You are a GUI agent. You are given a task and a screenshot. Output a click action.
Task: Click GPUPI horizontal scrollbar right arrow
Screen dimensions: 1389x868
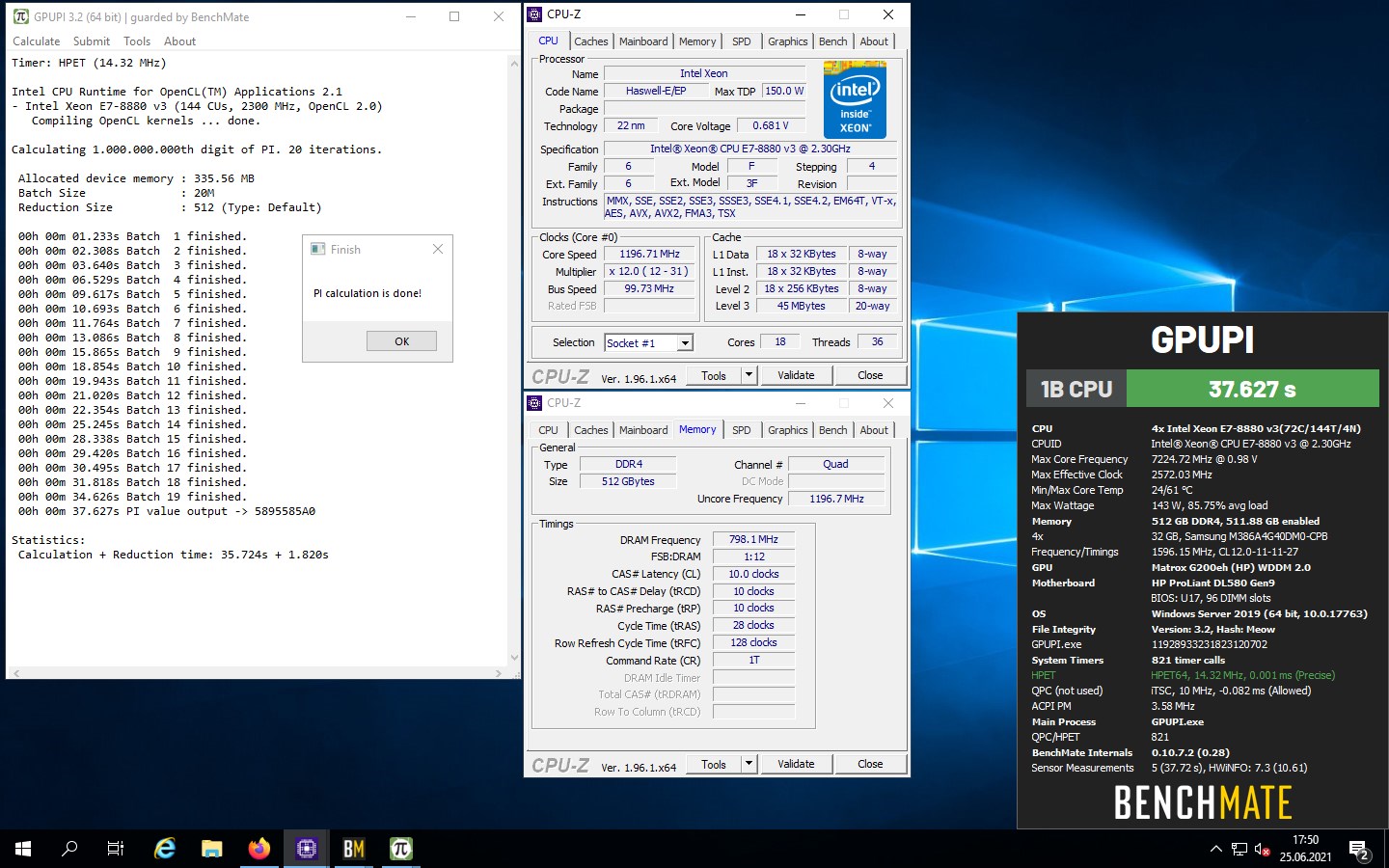click(x=499, y=672)
